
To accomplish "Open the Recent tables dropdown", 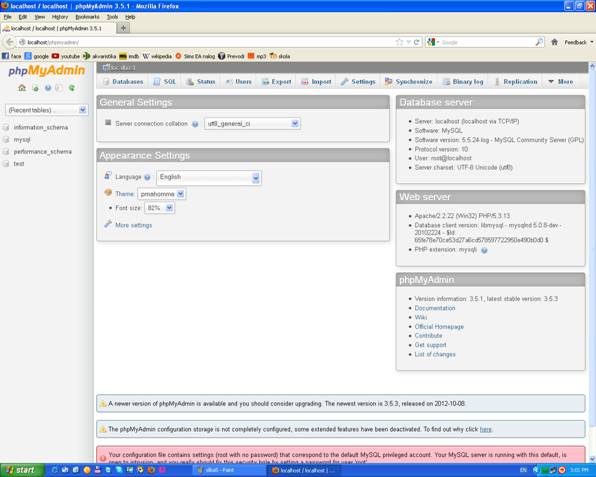I will 47,110.
